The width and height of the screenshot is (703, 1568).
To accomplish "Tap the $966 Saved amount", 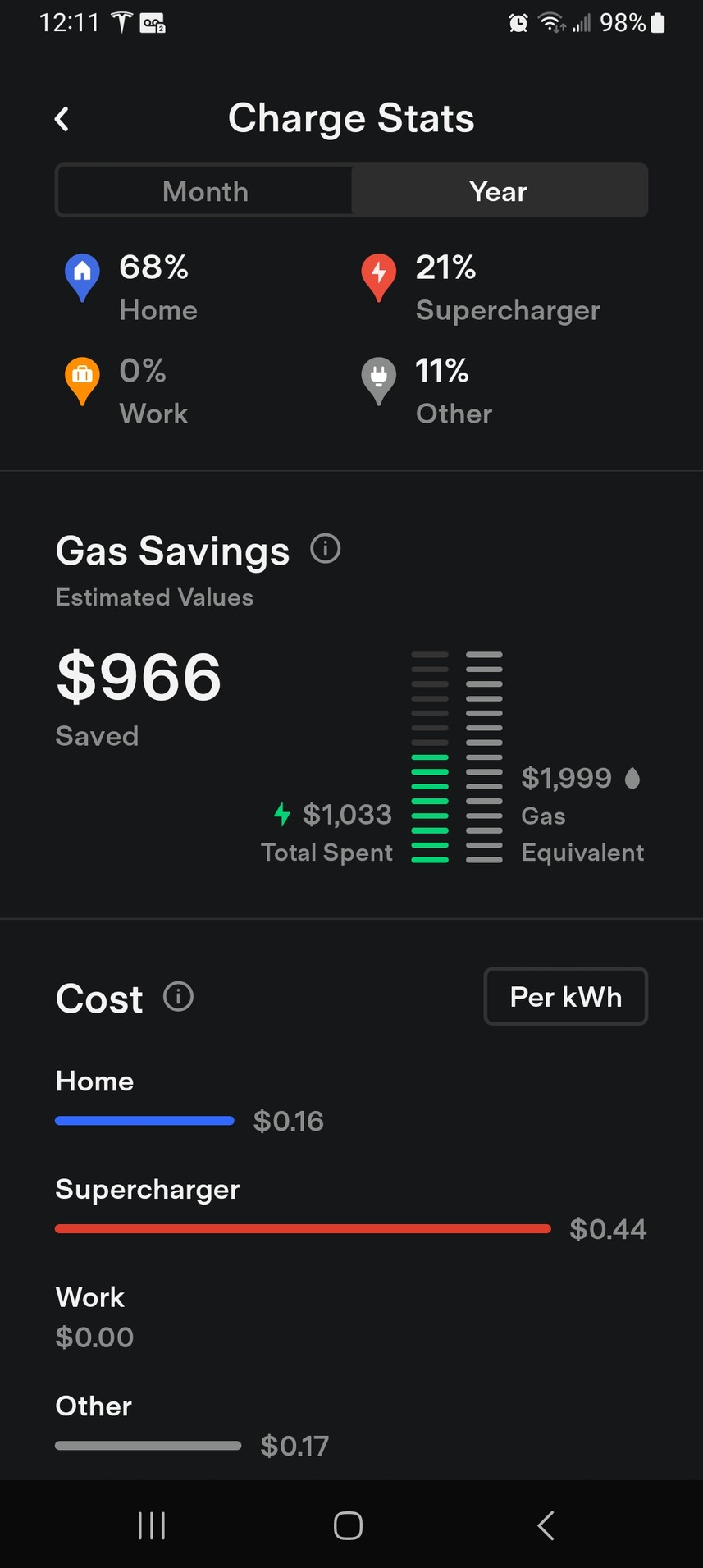I will (x=139, y=678).
